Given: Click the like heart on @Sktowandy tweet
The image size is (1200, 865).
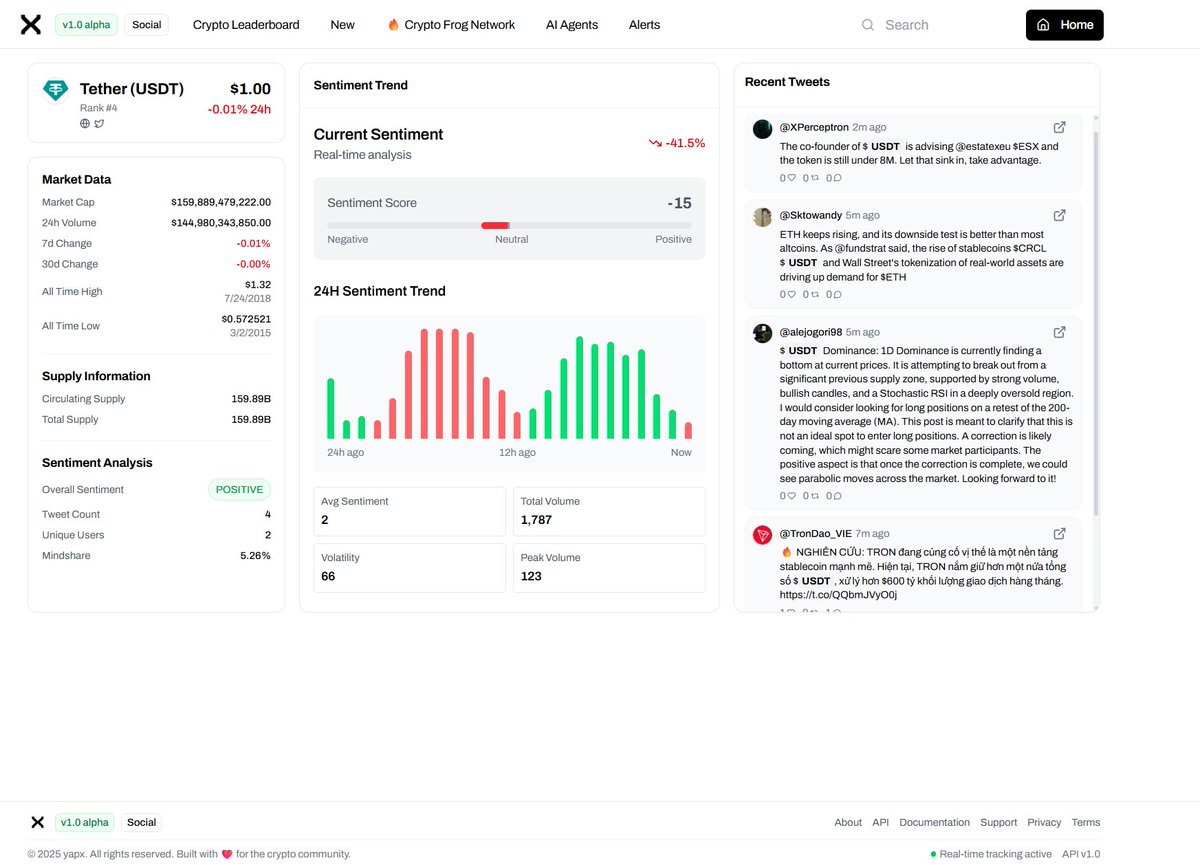Looking at the screenshot, I should pos(791,295).
